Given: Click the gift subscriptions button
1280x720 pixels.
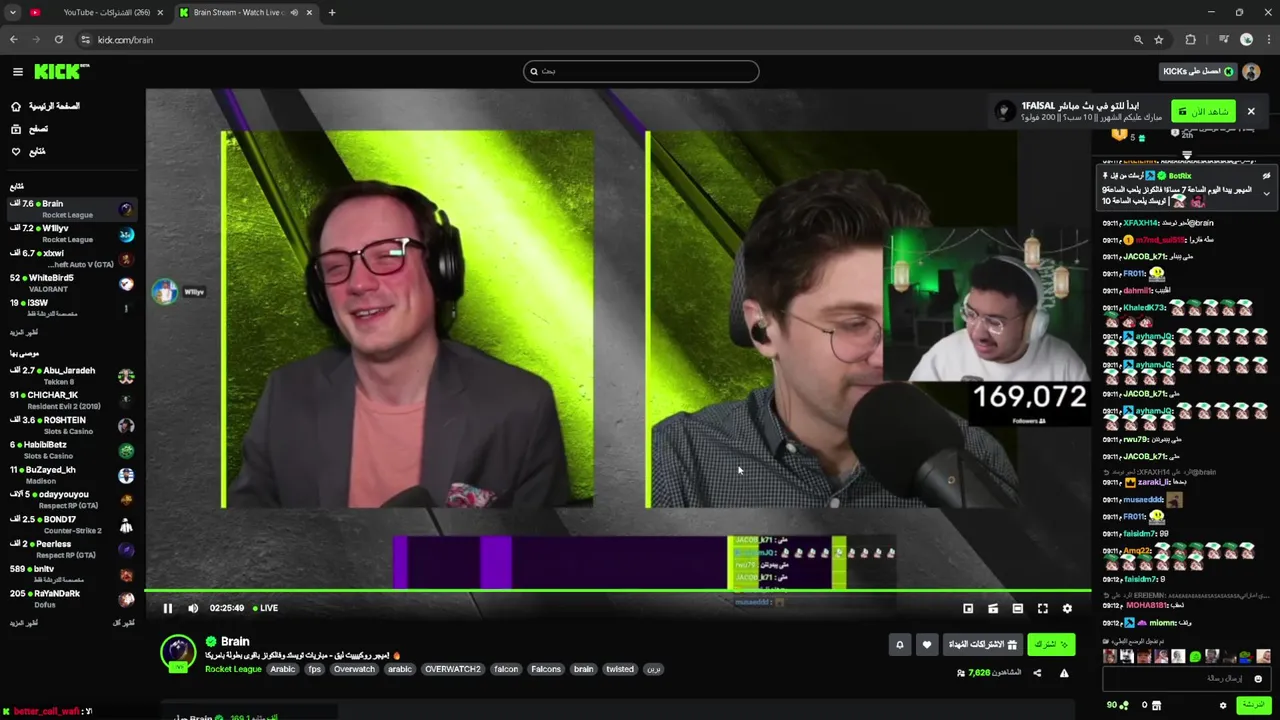Looking at the screenshot, I should click(x=983, y=645).
